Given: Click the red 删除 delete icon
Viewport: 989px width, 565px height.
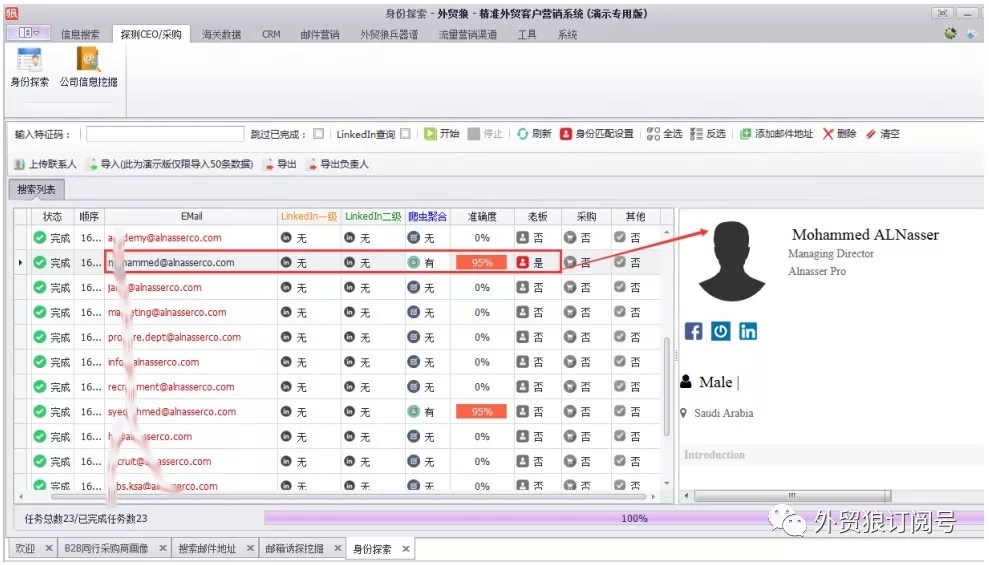Looking at the screenshot, I should (828, 134).
